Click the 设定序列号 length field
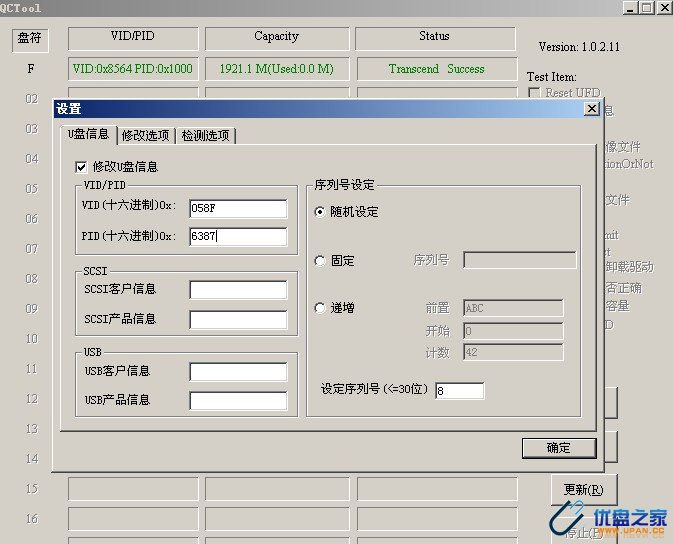 pos(459,391)
